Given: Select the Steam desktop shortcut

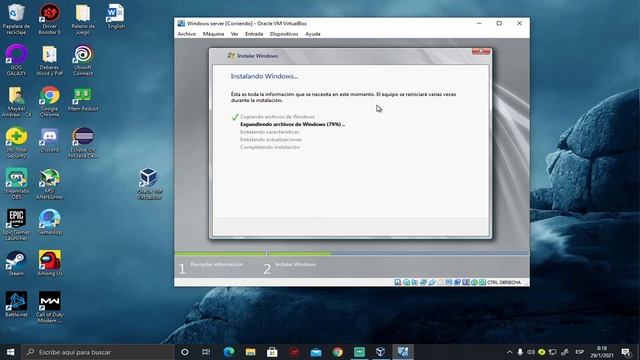Looking at the screenshot, I should (x=16, y=264).
